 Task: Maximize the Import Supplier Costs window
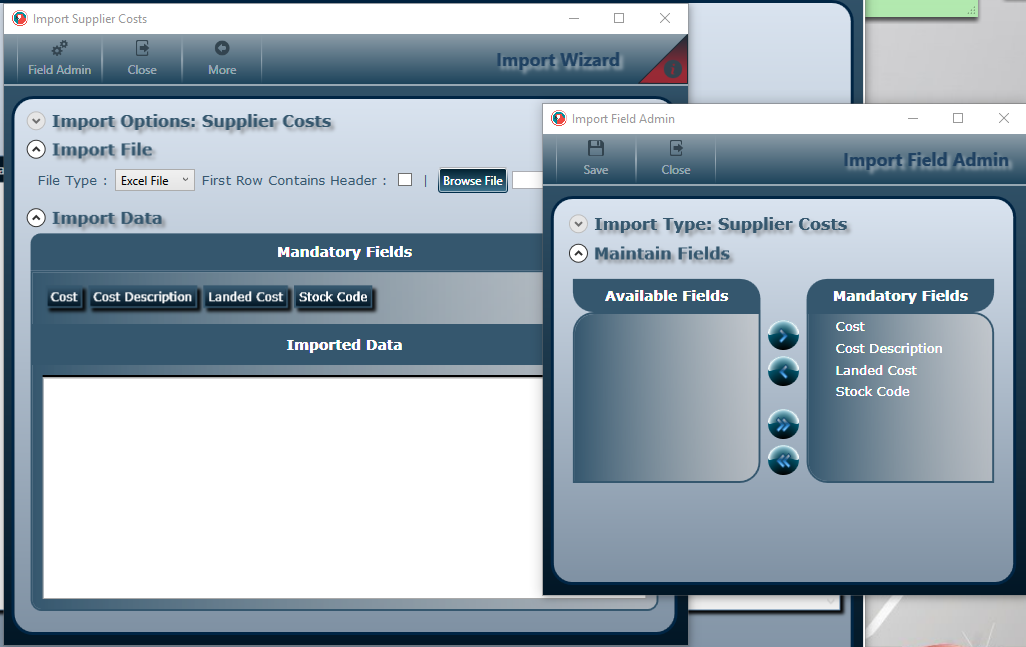click(x=619, y=18)
